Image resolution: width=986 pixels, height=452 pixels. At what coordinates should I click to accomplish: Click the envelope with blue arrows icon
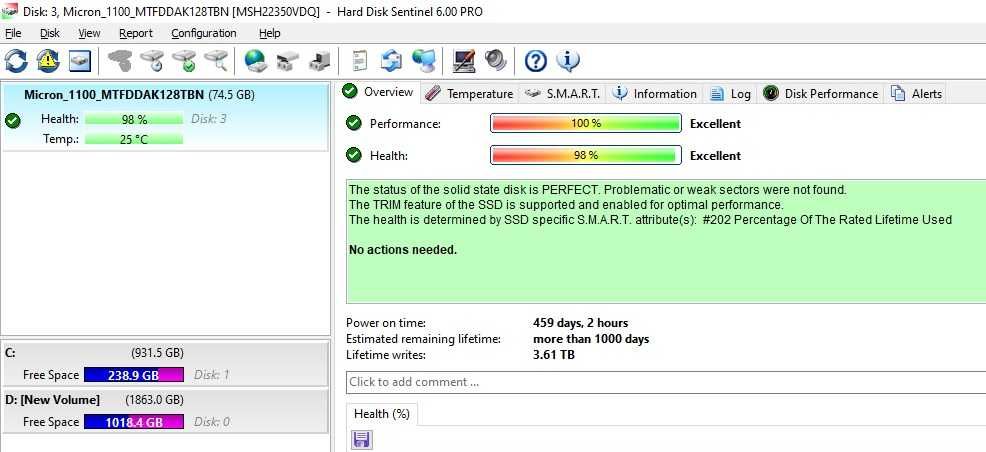(391, 60)
